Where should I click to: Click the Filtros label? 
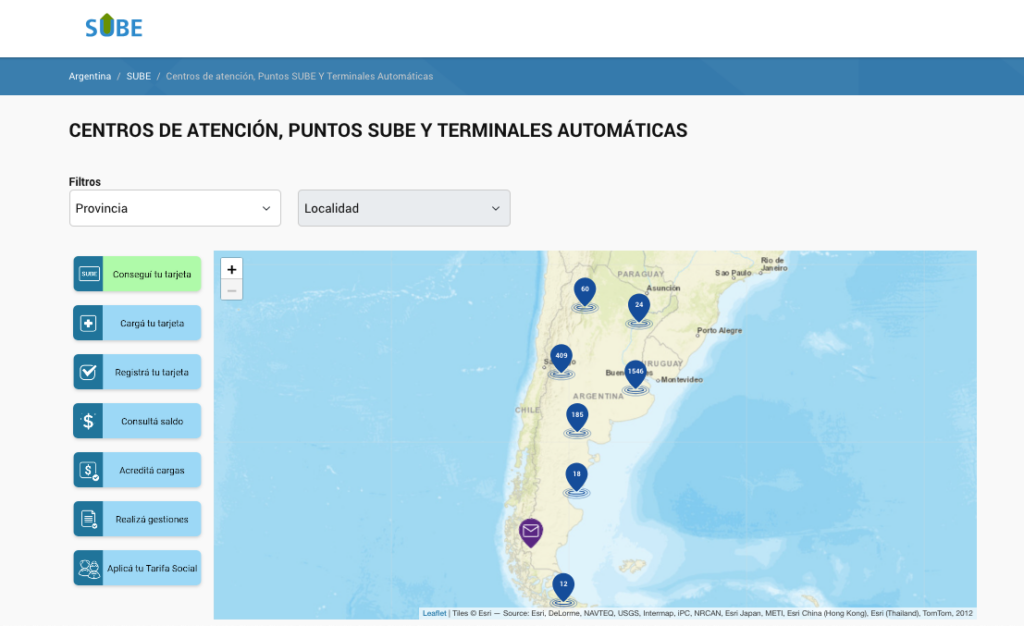click(85, 181)
